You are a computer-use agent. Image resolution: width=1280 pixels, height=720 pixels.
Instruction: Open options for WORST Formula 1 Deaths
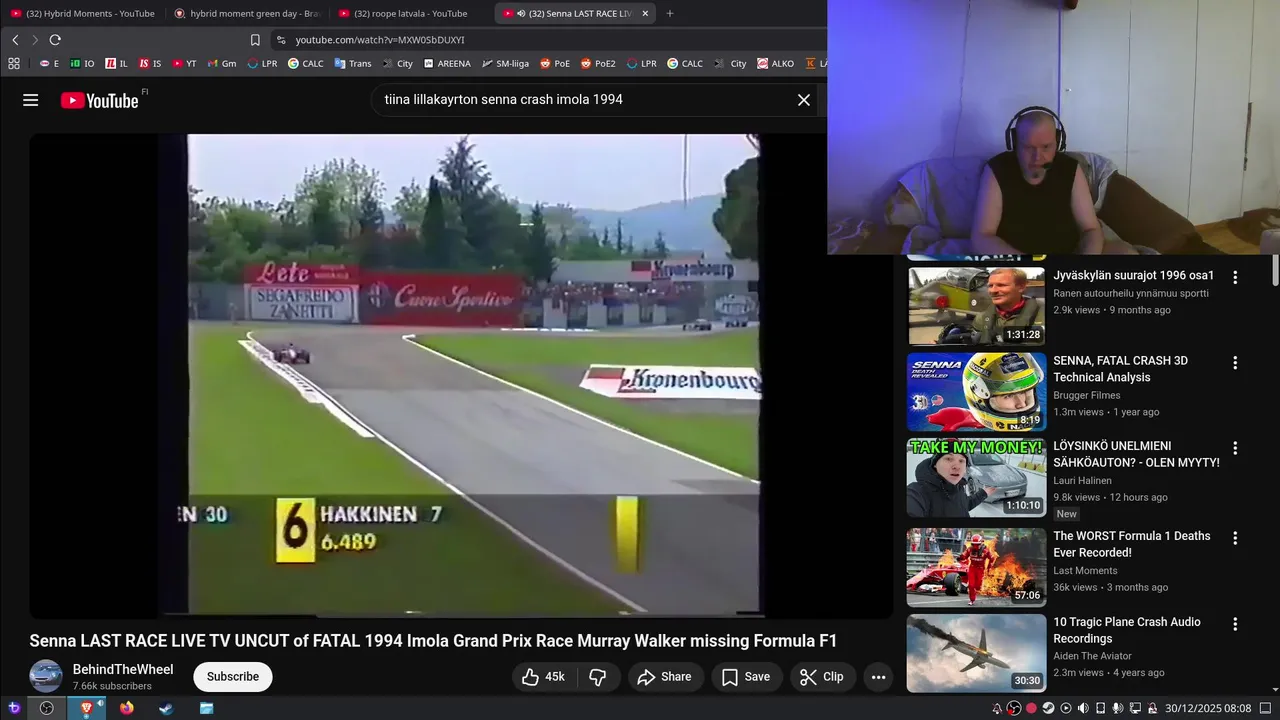click(1235, 538)
